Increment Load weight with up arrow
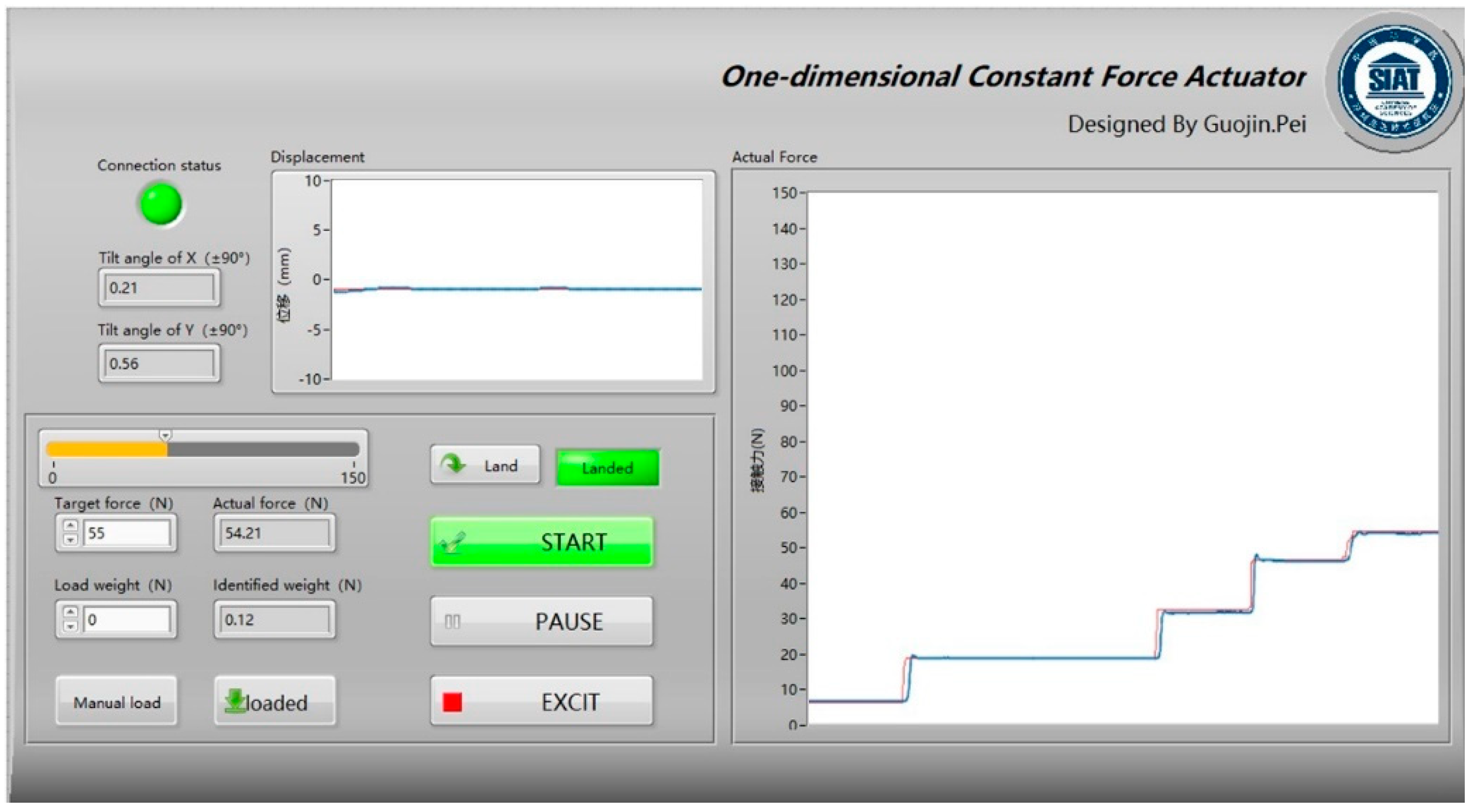Screen dimensions: 1472x812 point(70,612)
